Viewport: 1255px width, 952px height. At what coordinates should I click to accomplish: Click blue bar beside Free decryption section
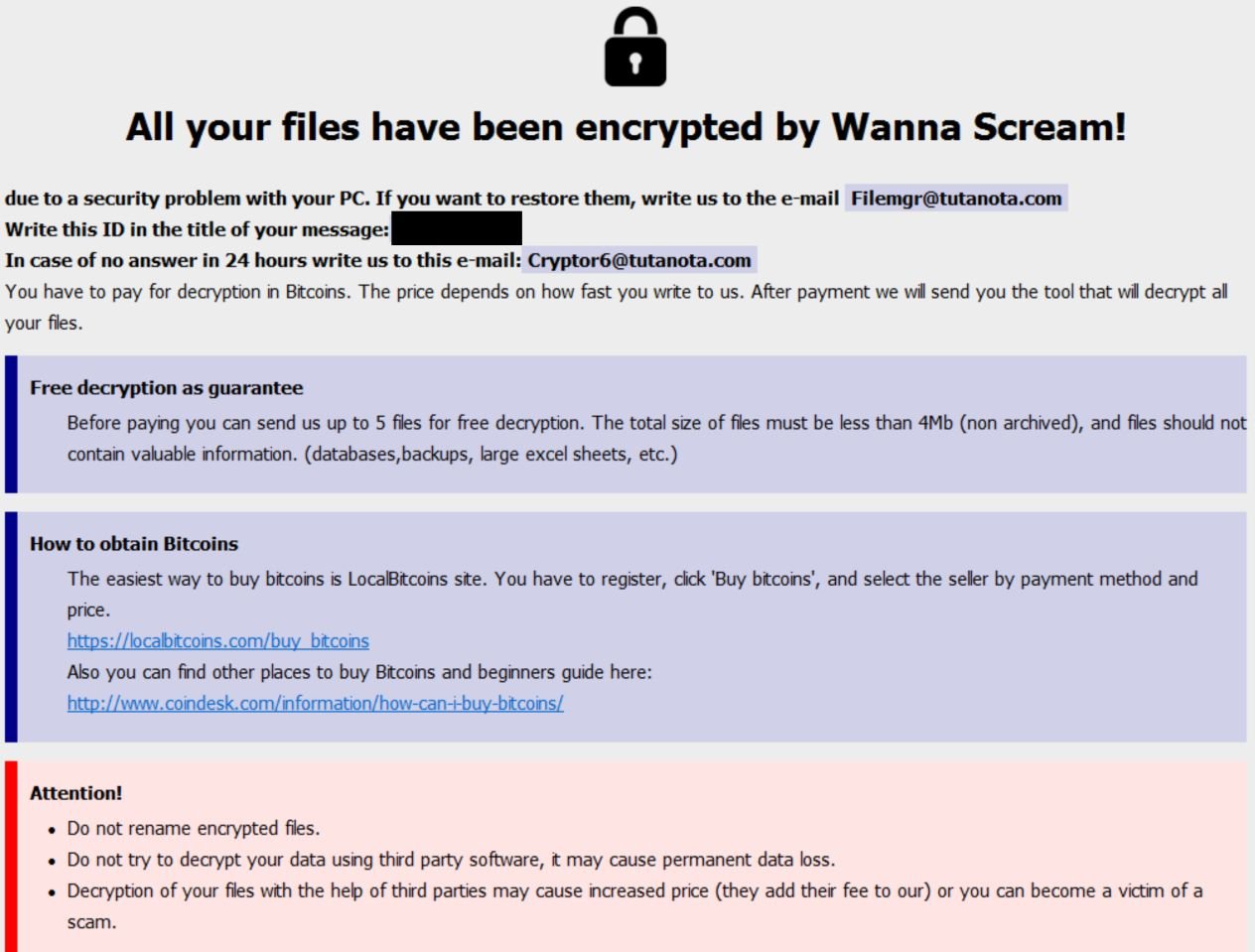coord(11,424)
